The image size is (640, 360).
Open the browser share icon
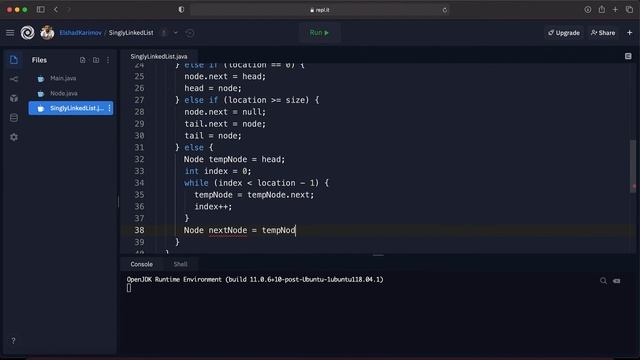click(x=602, y=9)
